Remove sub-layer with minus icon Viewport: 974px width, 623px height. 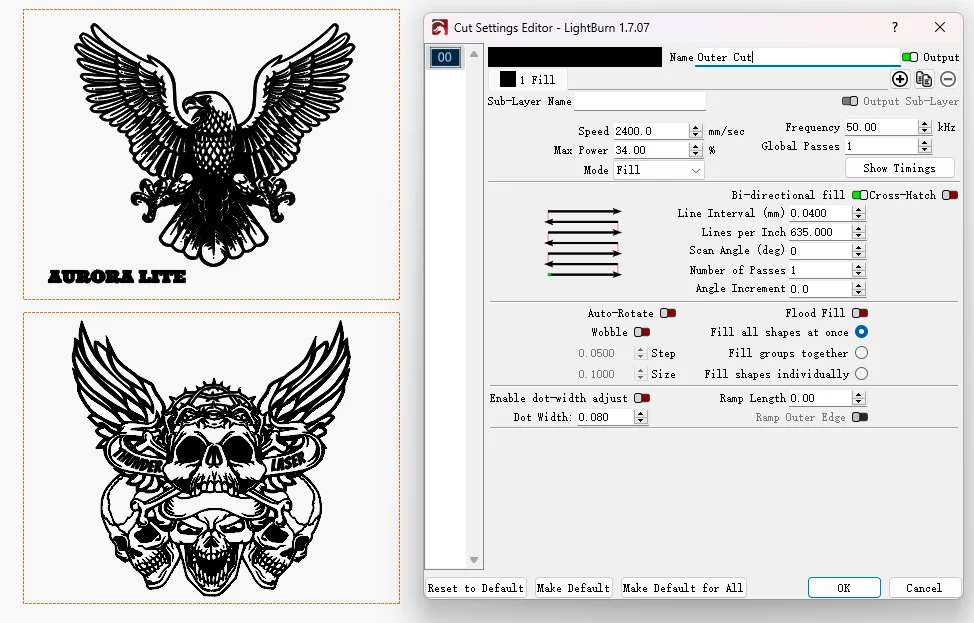click(947, 79)
